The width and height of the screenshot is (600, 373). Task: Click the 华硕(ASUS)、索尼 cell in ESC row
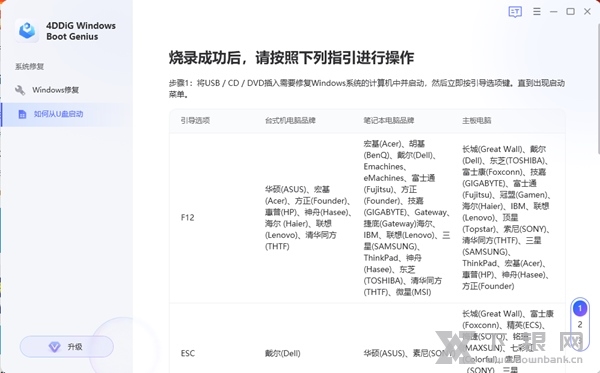pos(408,353)
